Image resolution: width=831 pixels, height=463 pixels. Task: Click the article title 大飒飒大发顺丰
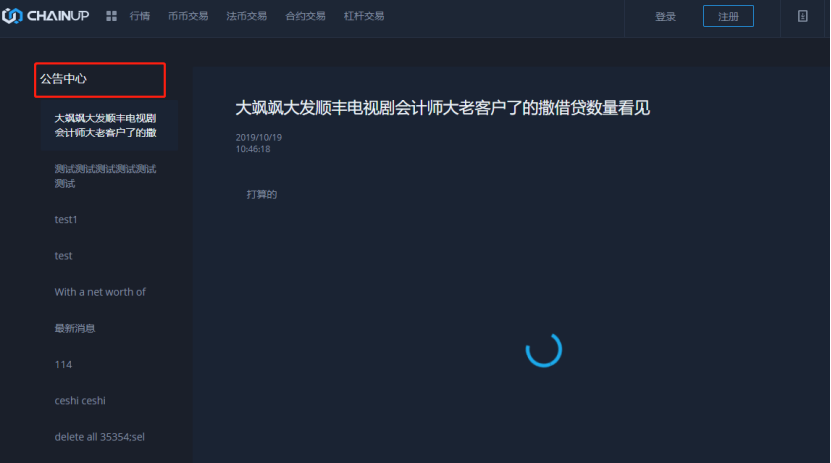tap(443, 108)
